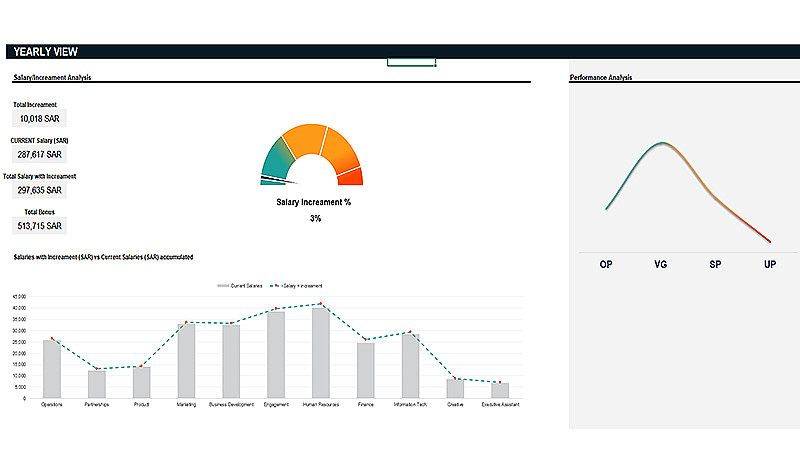Click the OP performance category label

[x=606, y=264]
